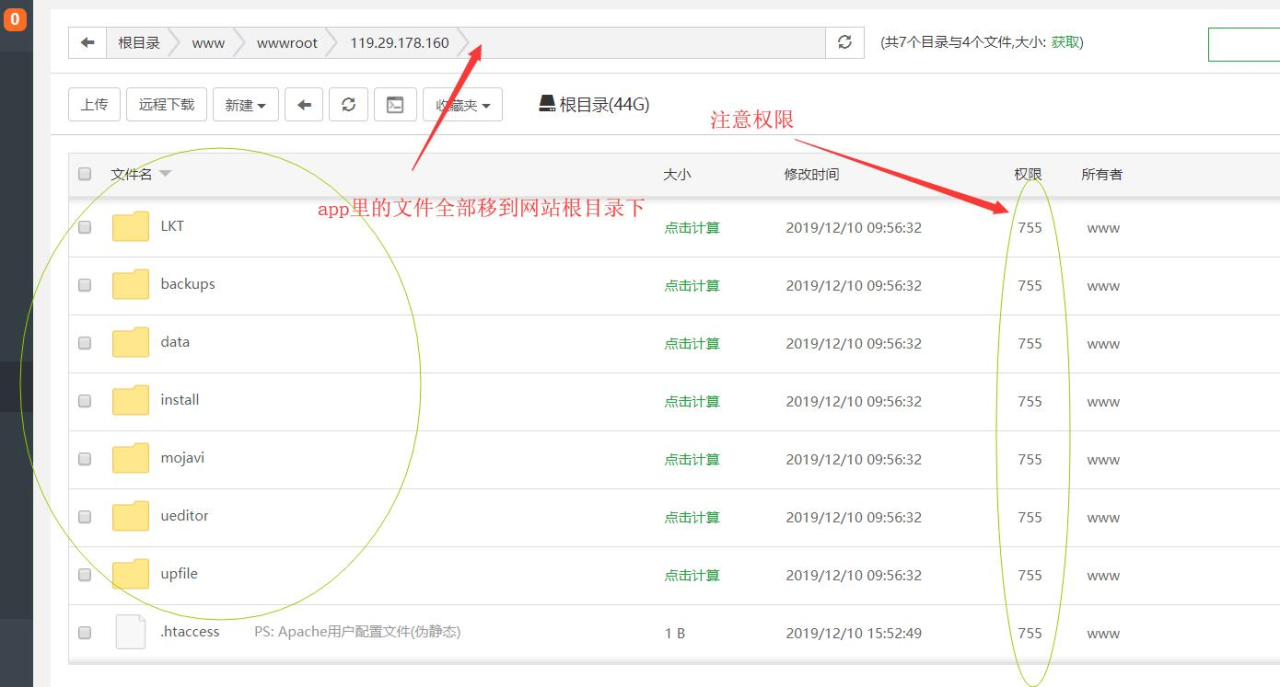The image size is (1280, 687).
Task: Click the 修改时间 column header
Action: (812, 174)
